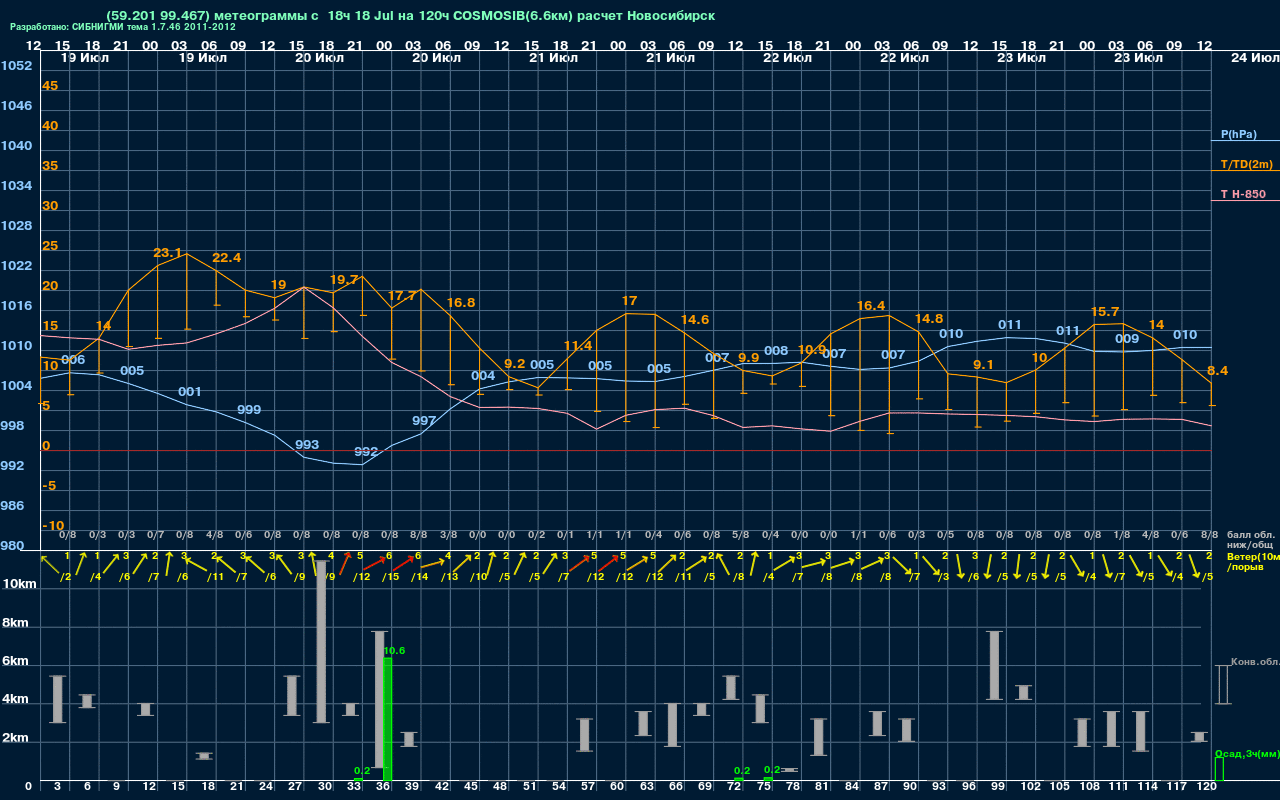Click the 008 pressure label

tap(776, 351)
